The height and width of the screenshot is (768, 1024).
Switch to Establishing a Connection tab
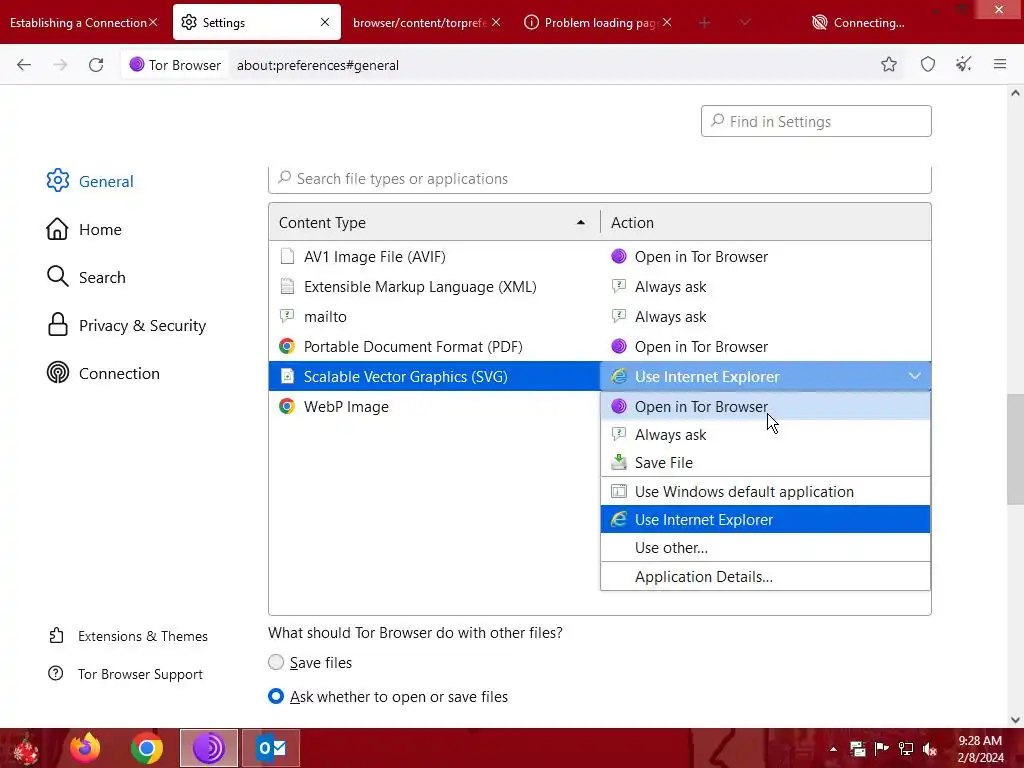point(78,22)
